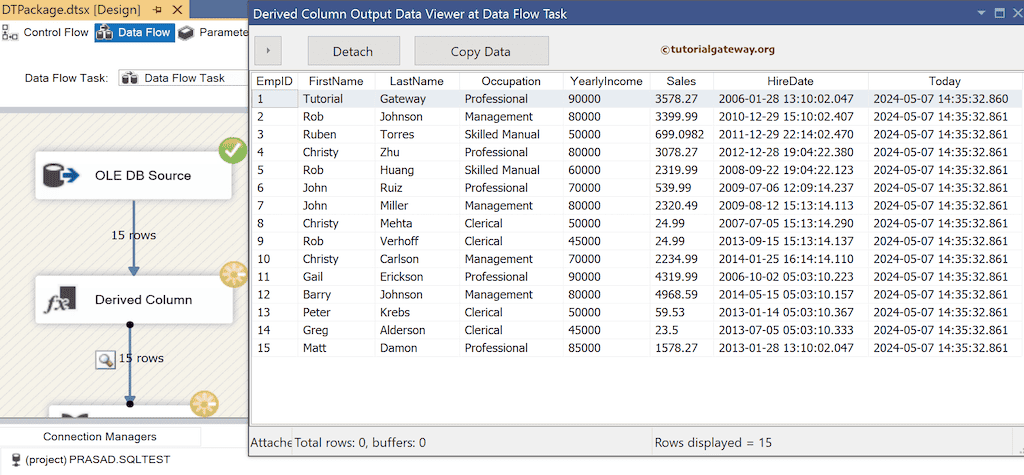
Task: Click the Gail first name cell
Action: pos(336,276)
